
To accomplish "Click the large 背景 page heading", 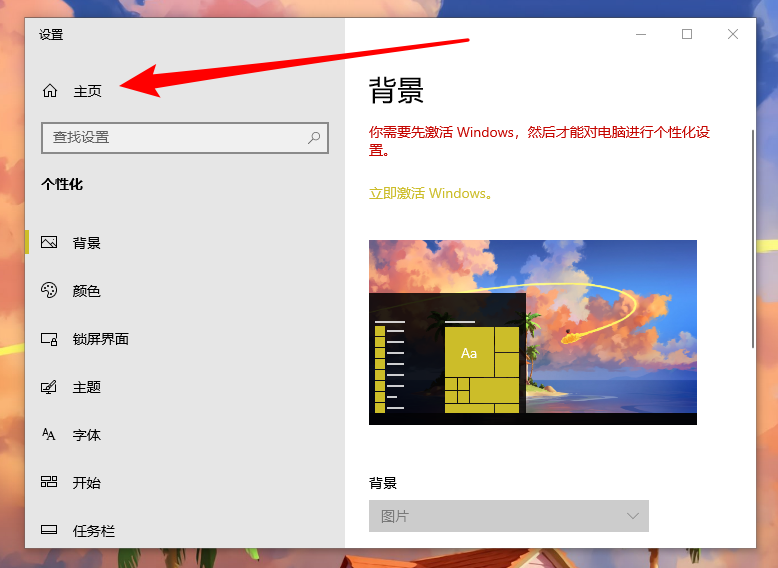I will point(396,91).
